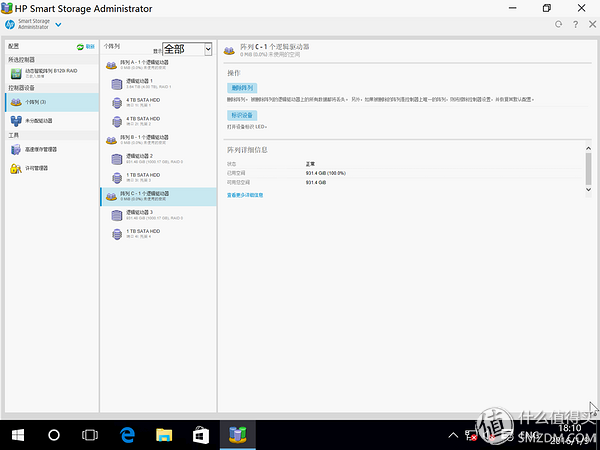Select the 个阵列 (3) arrays item

[52, 102]
